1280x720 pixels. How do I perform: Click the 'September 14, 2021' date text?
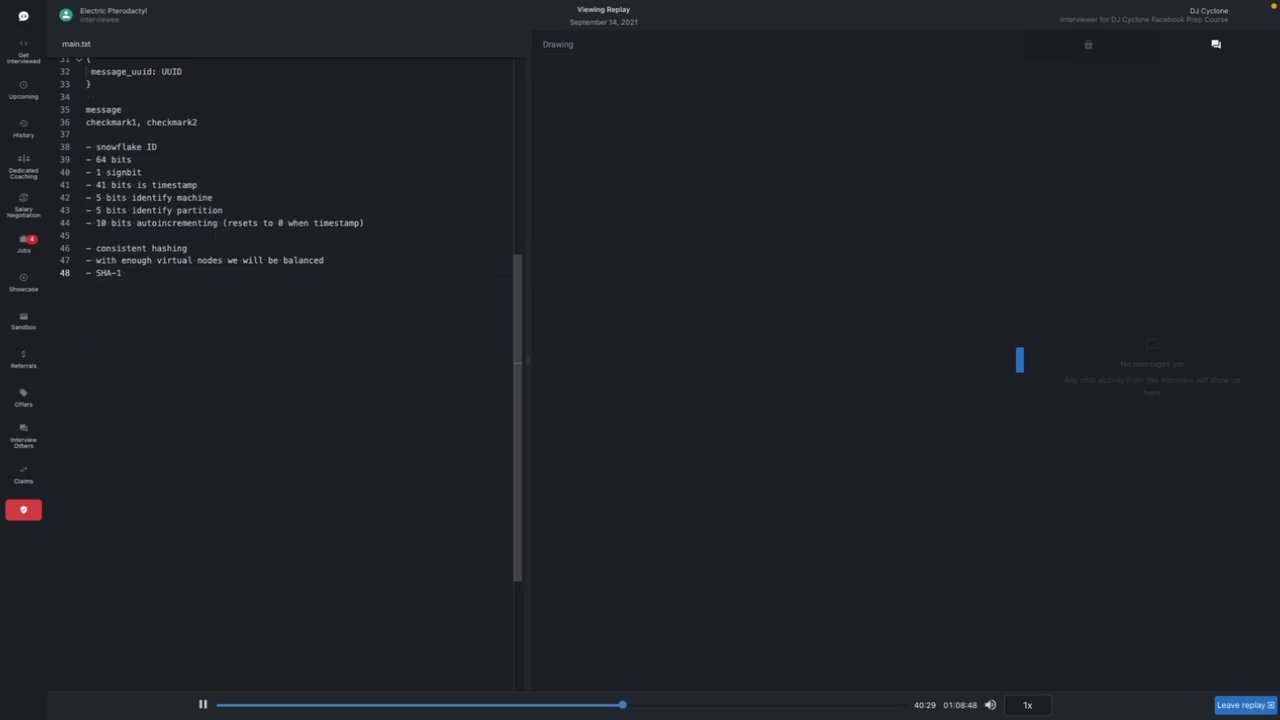coord(603,22)
